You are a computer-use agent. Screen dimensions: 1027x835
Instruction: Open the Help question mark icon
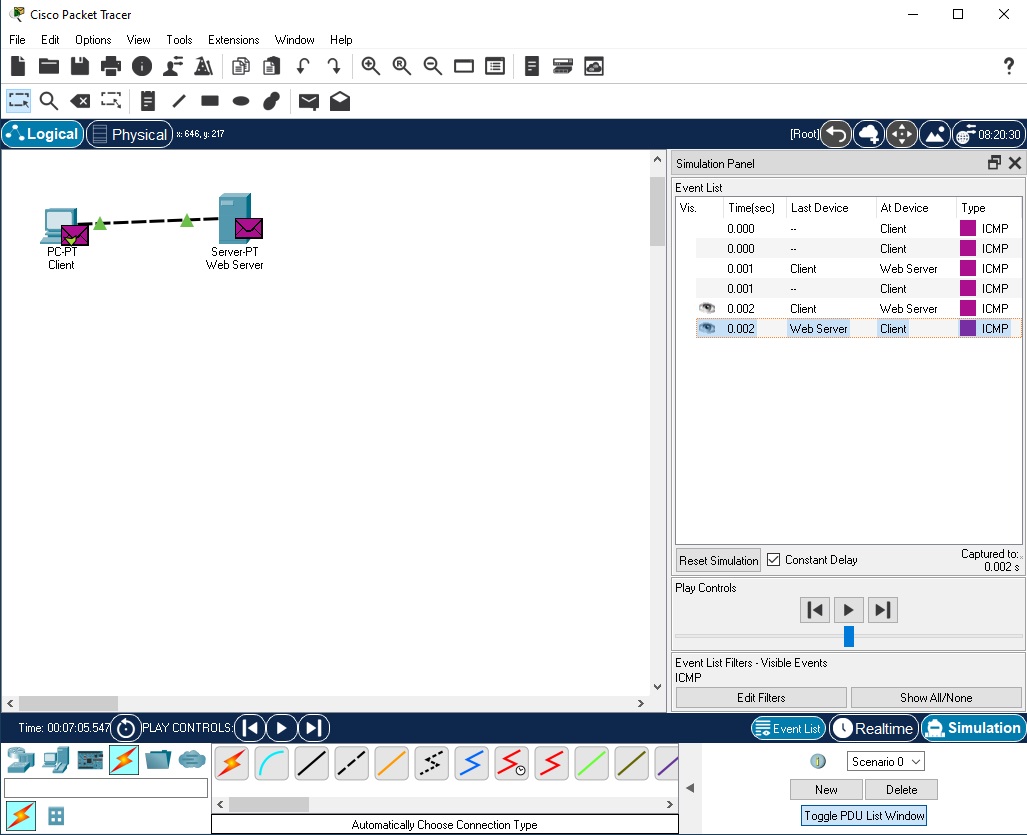click(x=1009, y=66)
